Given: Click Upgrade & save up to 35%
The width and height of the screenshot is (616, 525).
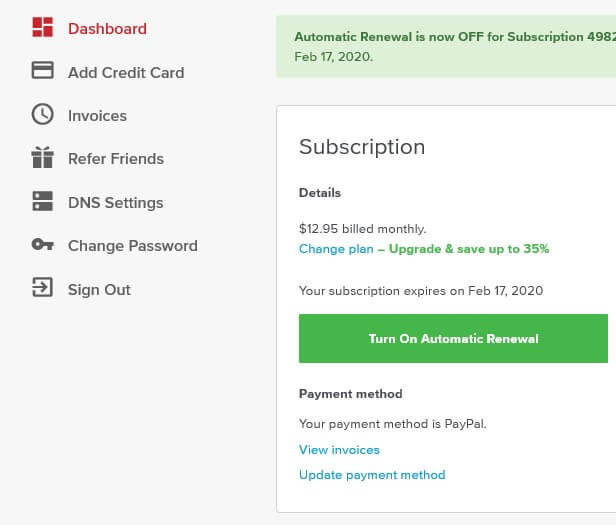Looking at the screenshot, I should pos(469,249).
